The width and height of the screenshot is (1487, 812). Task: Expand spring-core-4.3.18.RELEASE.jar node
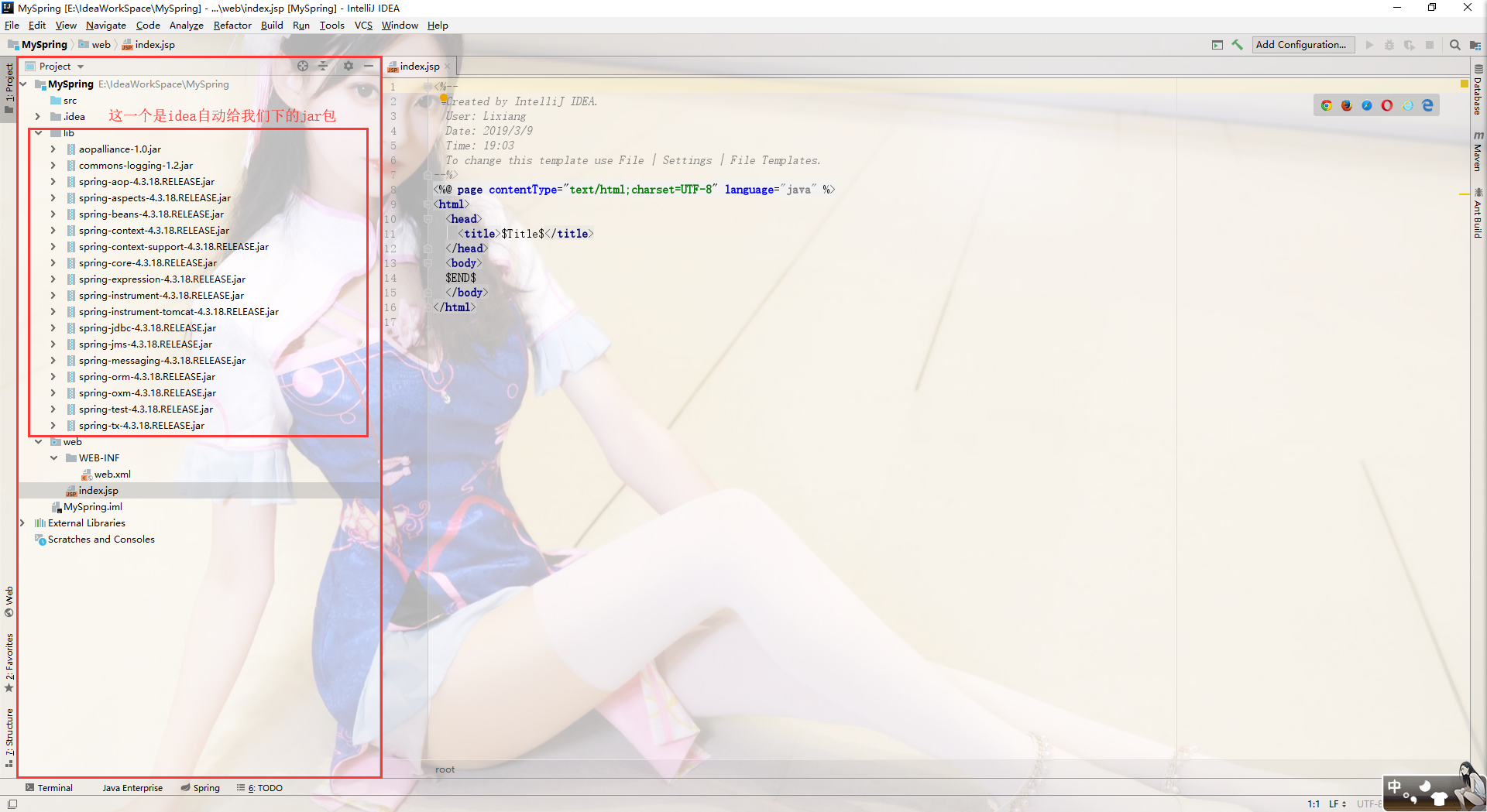(x=53, y=262)
